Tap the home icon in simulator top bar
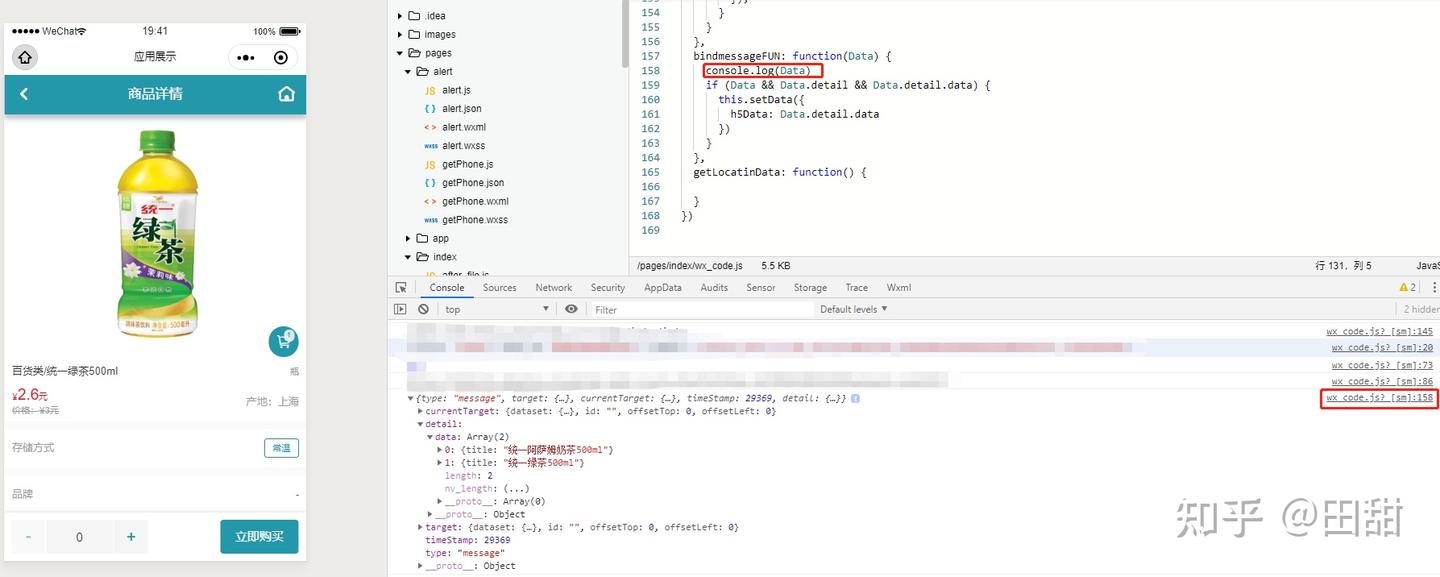The width and height of the screenshot is (1440, 577). (x=25, y=57)
